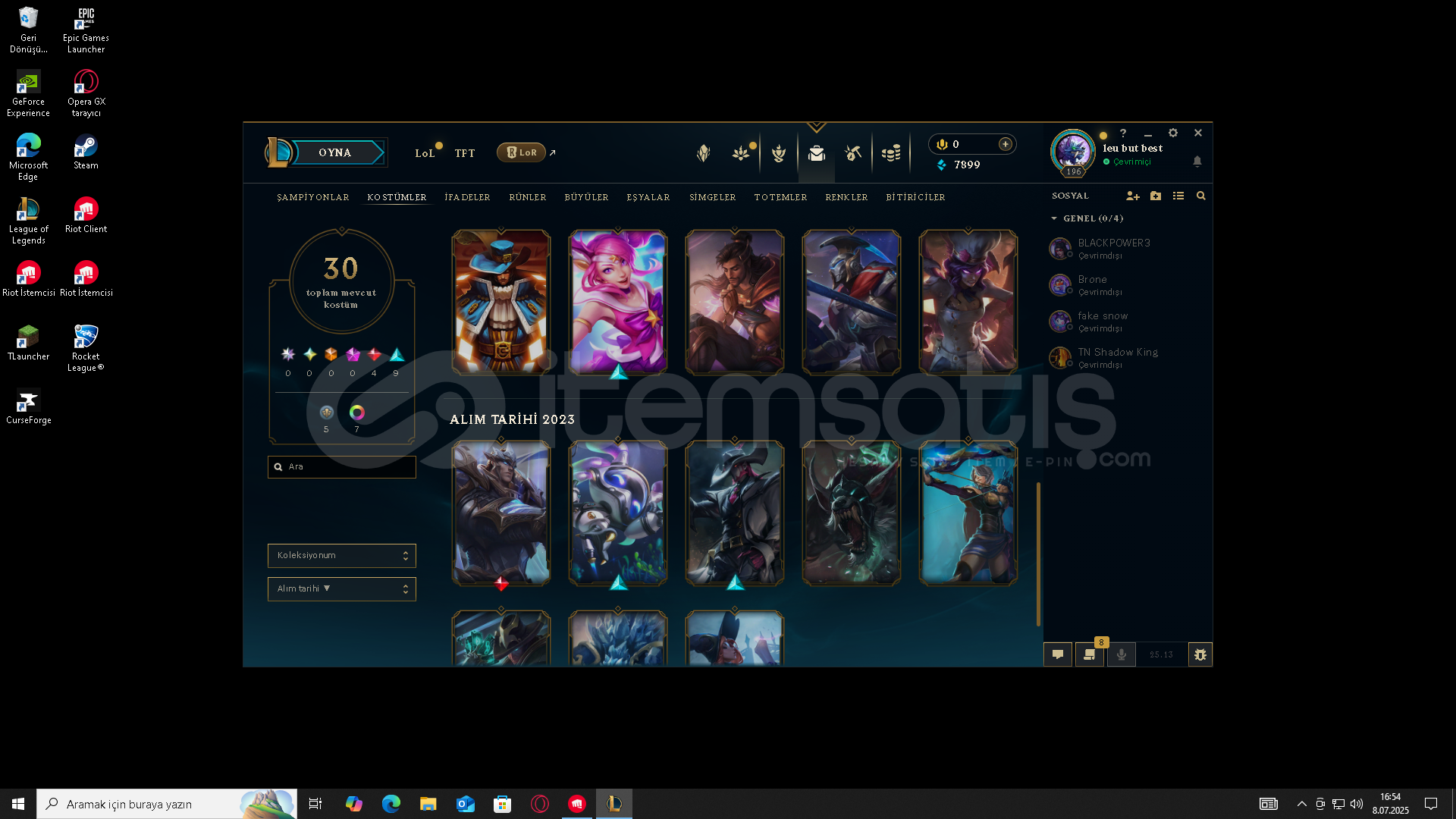Viewport: 1456px width, 819px height.
Task: Click the search friends magnifier icon
Action: pos(1201,196)
